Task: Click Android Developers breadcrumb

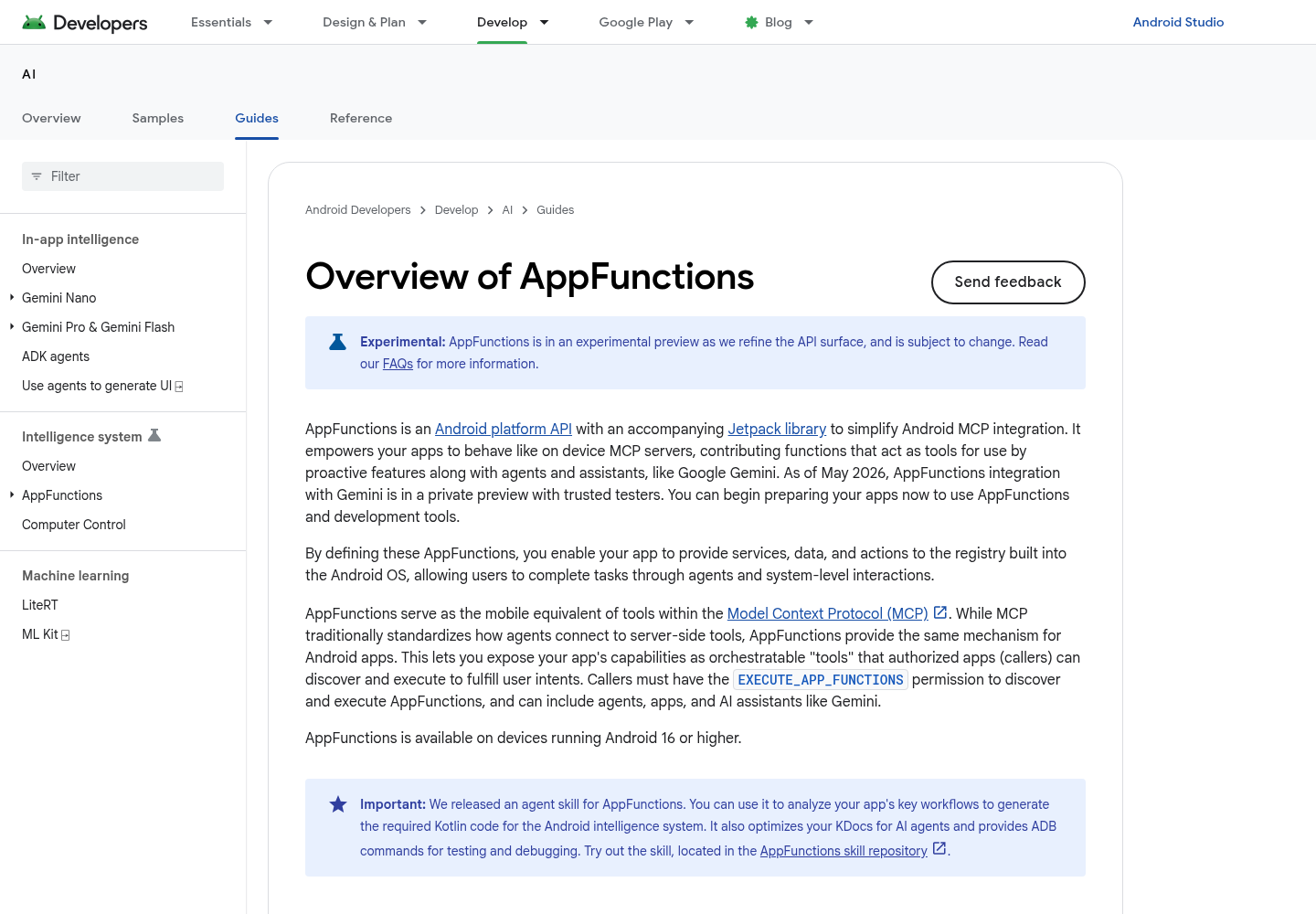Action: coord(358,210)
